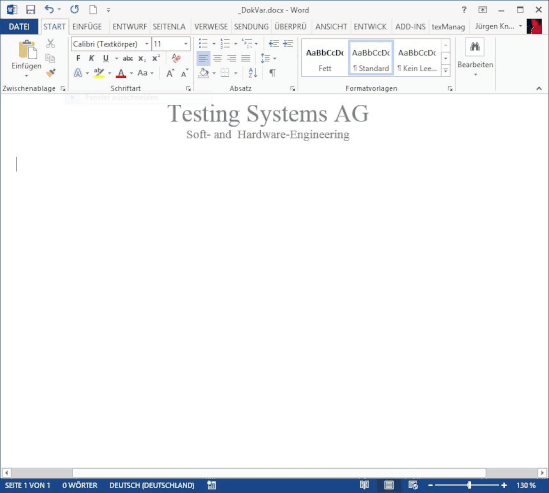
Task: Create a new blank document icon
Action: tap(93, 10)
